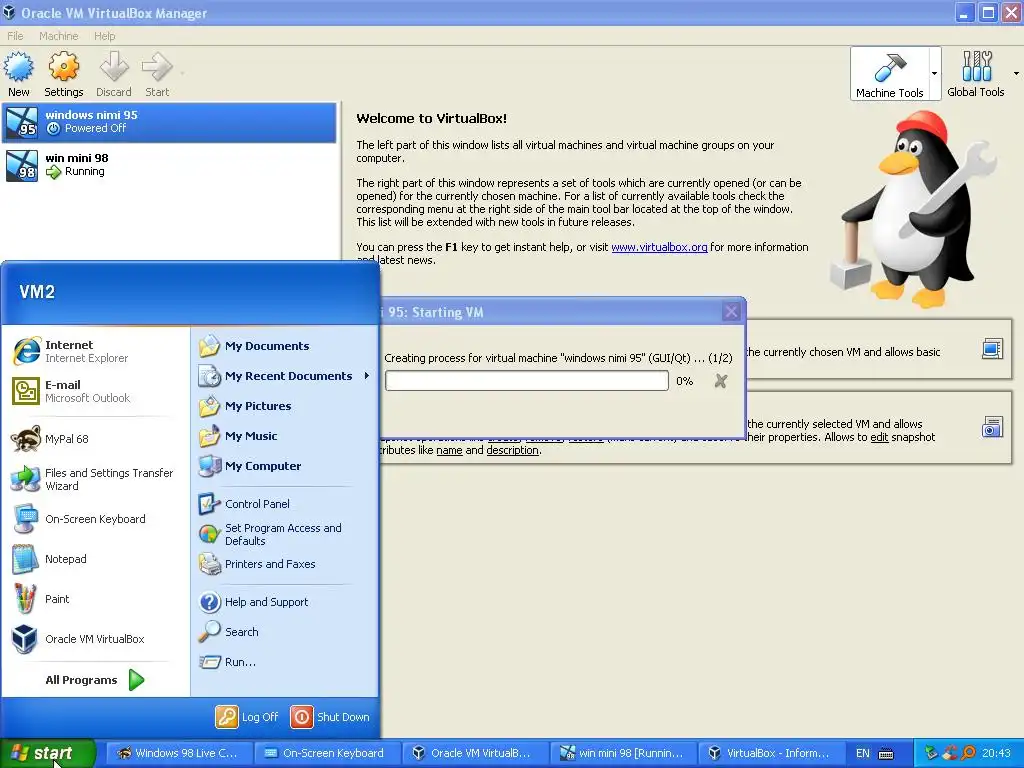Select the windows nimi 95 VM
Image resolution: width=1024 pixels, height=768 pixels.
coord(169,122)
